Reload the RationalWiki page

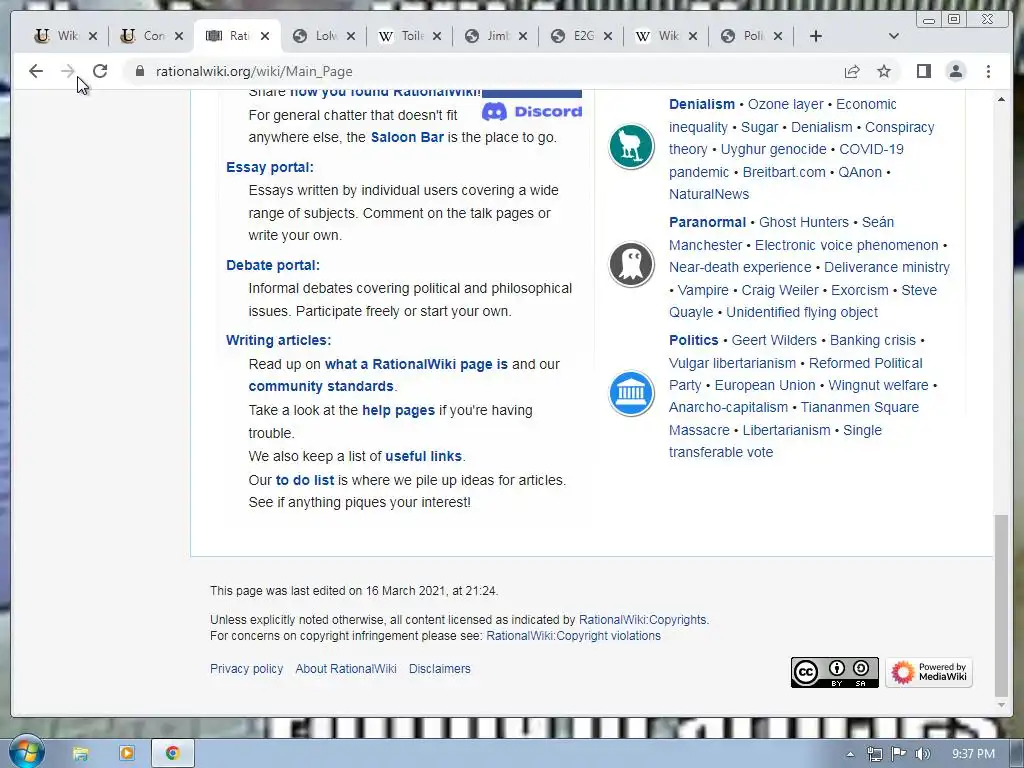(x=100, y=71)
